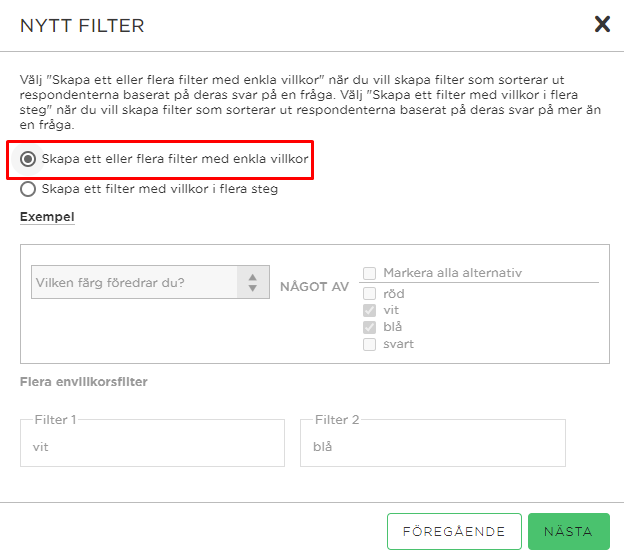The image size is (624, 554).
Task: Click the Filter 2 box containing 'blå'
Action: point(433,443)
